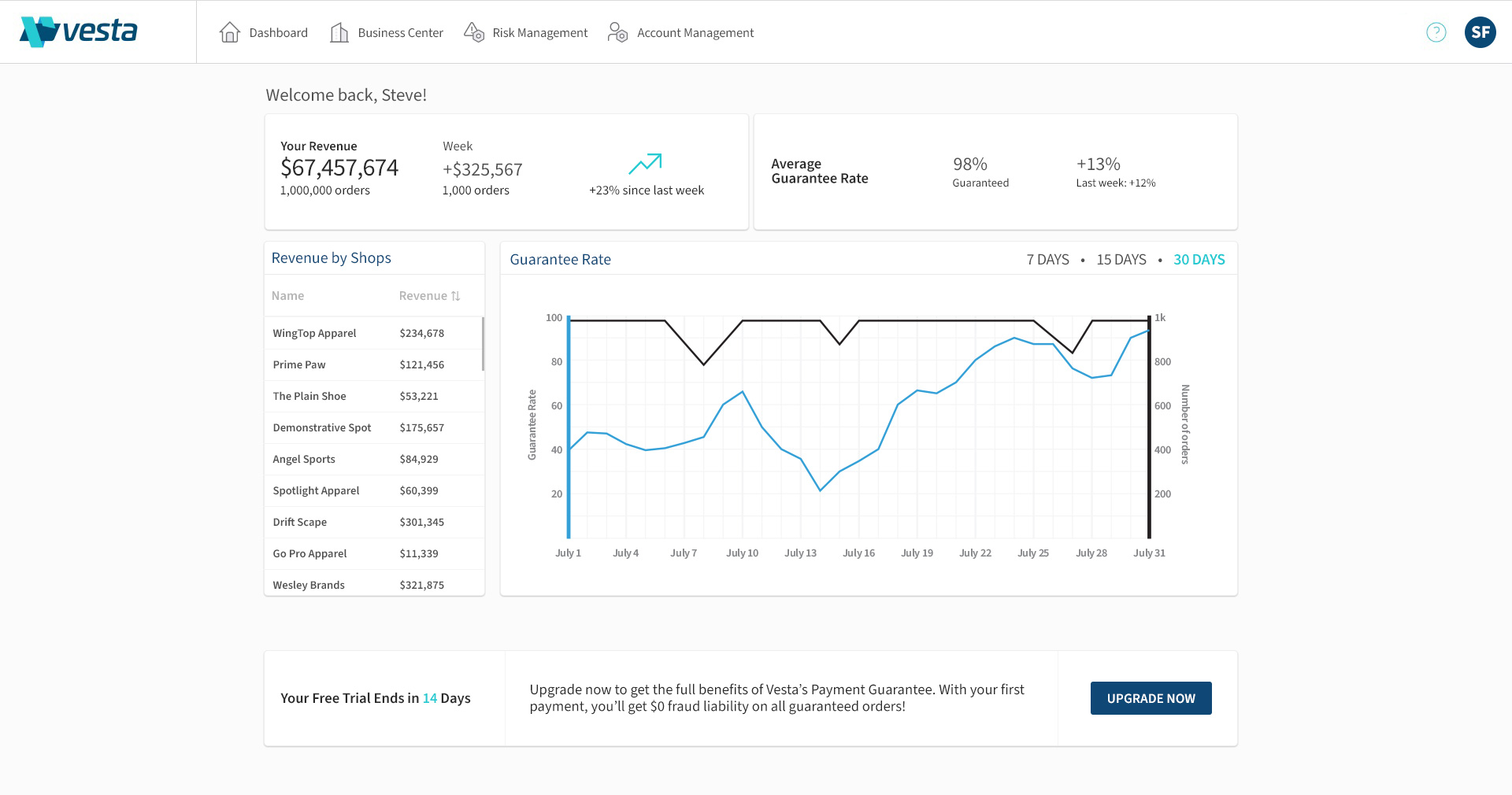Click the UPGRADE NOW button
The height and width of the screenshot is (795, 1512).
pyautogui.click(x=1151, y=697)
